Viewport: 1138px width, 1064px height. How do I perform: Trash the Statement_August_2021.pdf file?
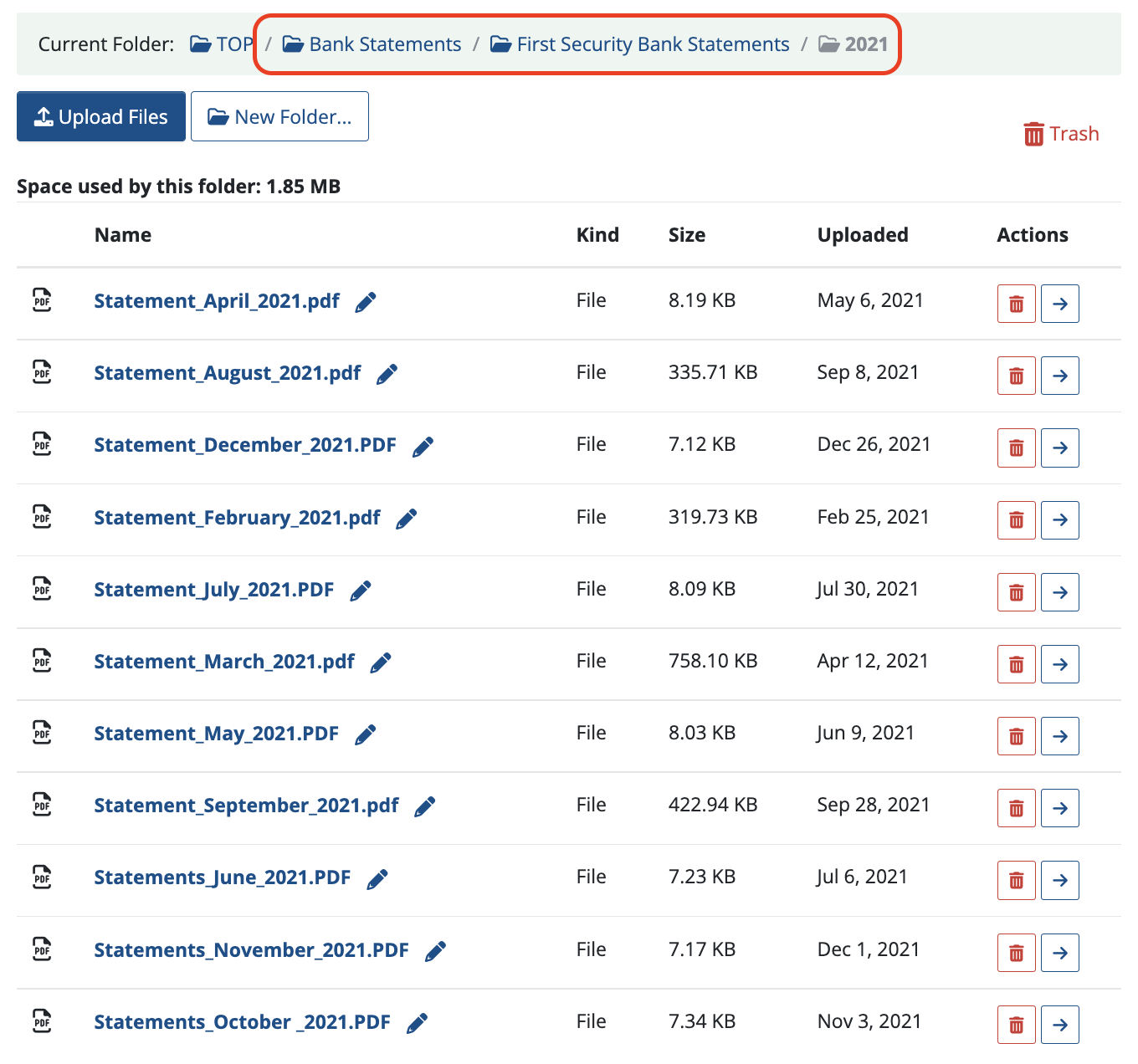click(1017, 376)
